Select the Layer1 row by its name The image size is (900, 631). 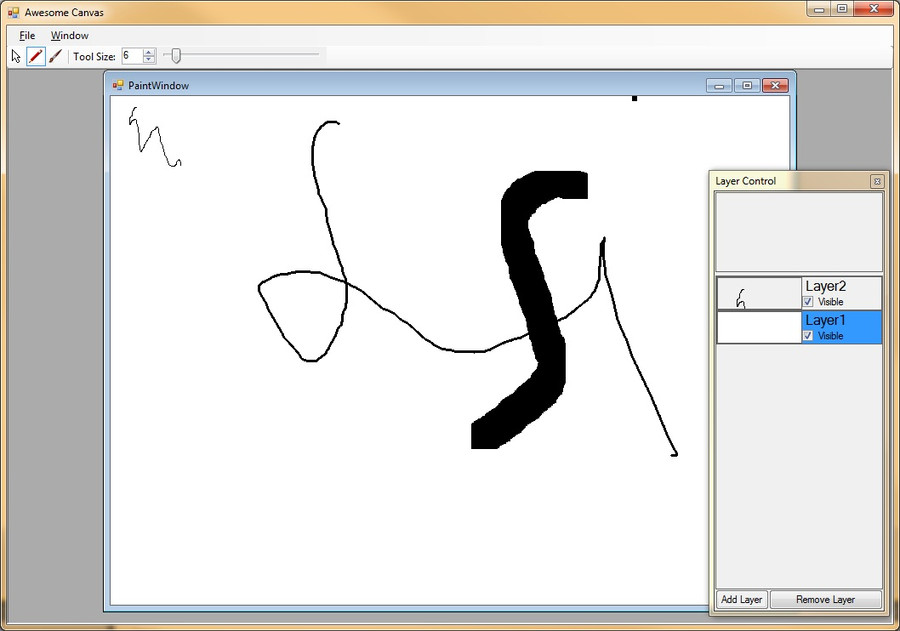[825, 320]
